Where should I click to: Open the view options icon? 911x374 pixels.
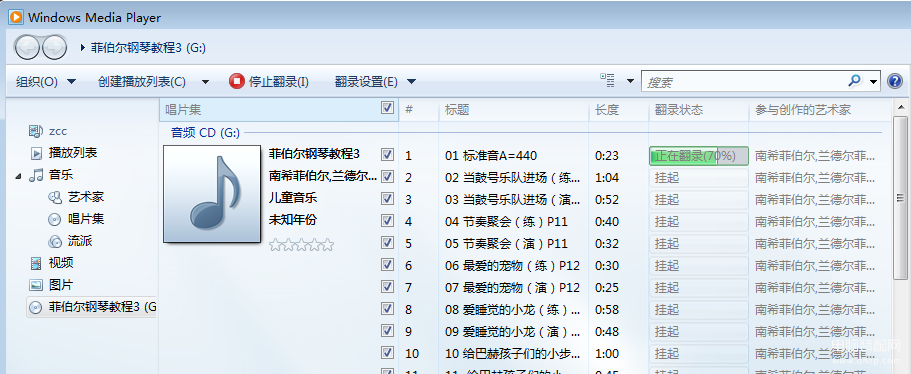coord(607,81)
